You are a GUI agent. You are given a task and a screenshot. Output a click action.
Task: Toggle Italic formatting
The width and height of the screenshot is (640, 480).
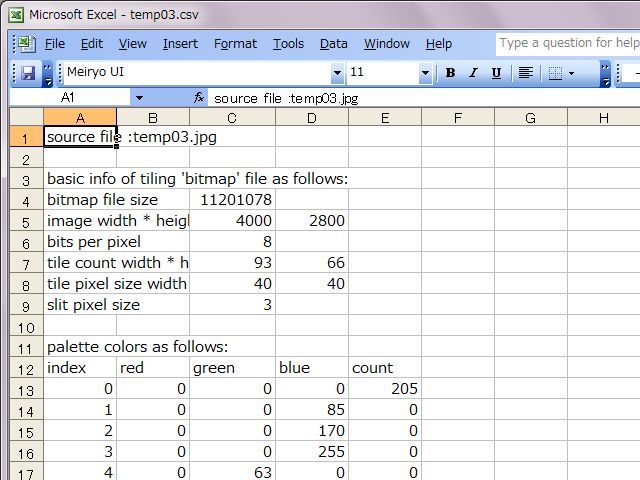(473, 73)
